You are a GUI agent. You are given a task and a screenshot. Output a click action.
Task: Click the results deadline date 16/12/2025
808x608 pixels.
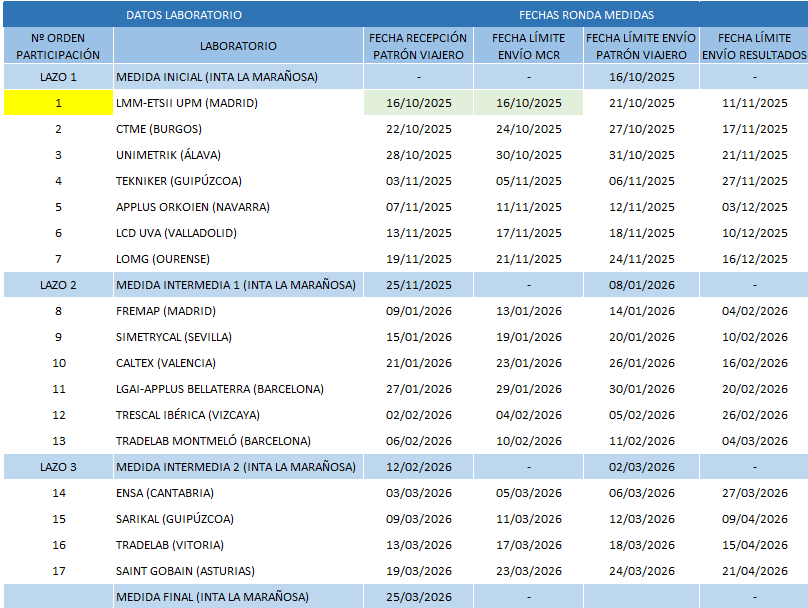(754, 259)
